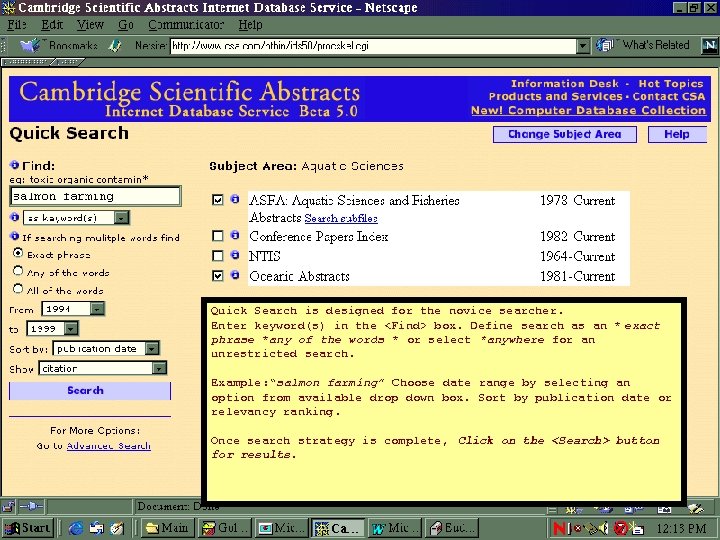Uncheck the Oceanic Abstracts checkbox
The height and width of the screenshot is (540, 720).
(218, 276)
